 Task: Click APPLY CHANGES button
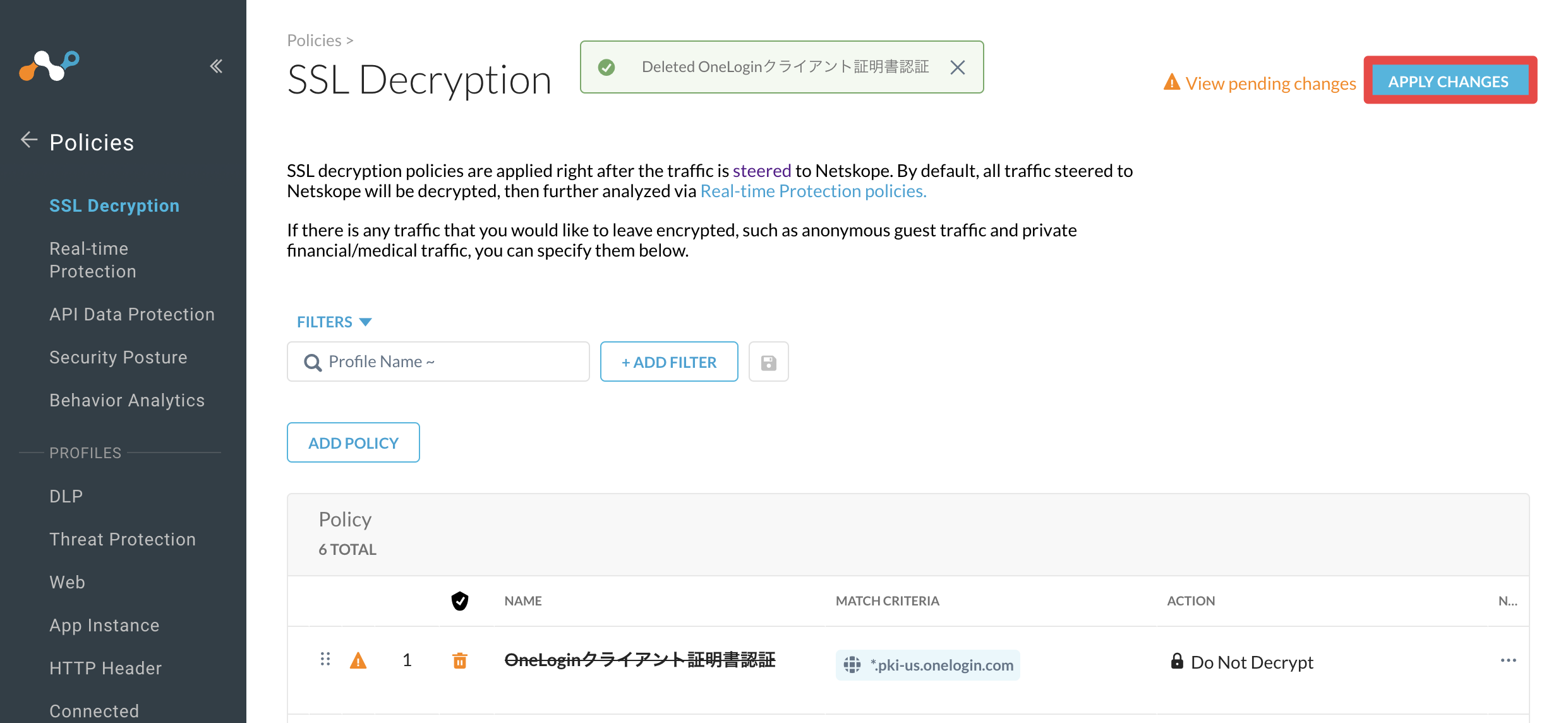tap(1448, 82)
